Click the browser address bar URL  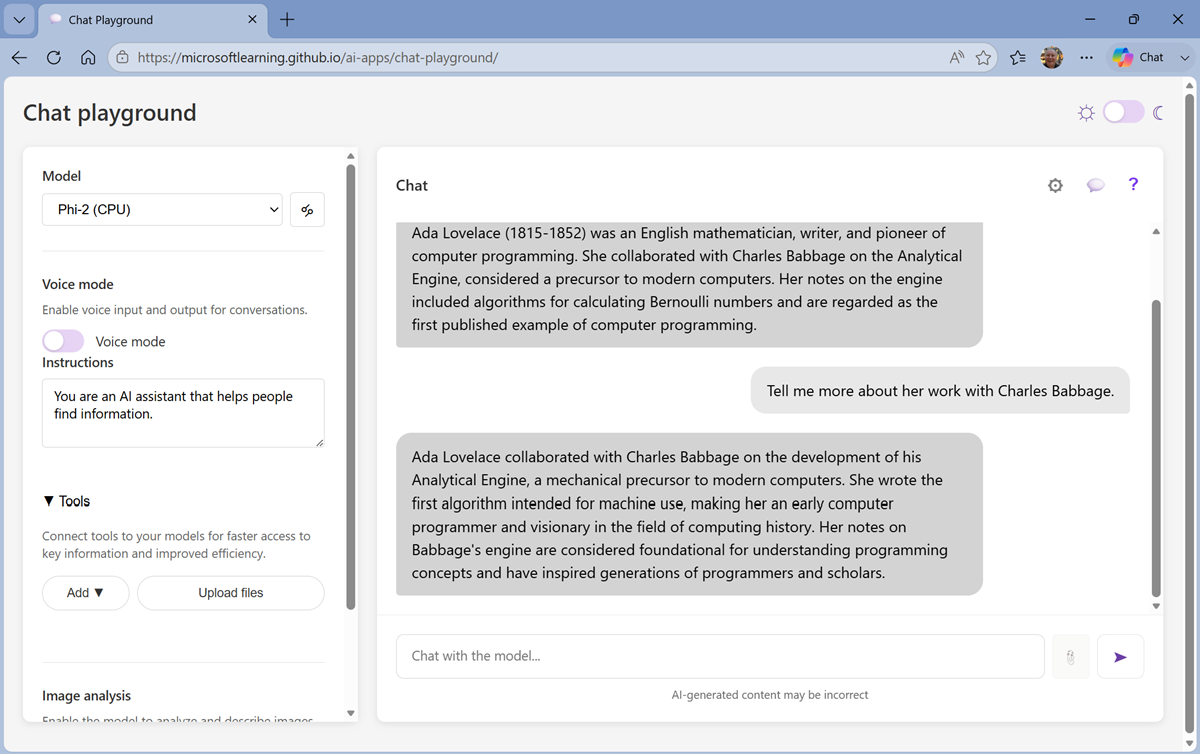point(317,58)
